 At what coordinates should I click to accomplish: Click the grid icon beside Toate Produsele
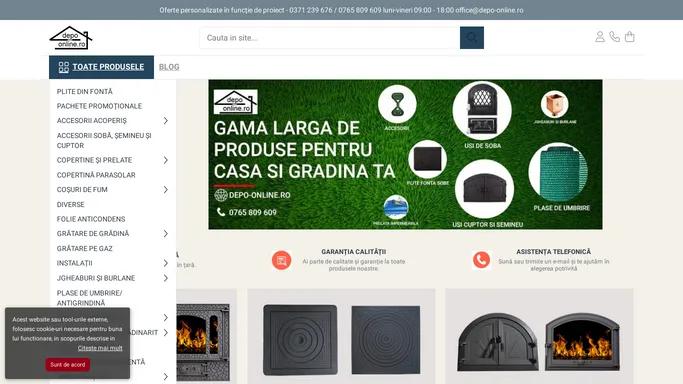click(x=64, y=67)
